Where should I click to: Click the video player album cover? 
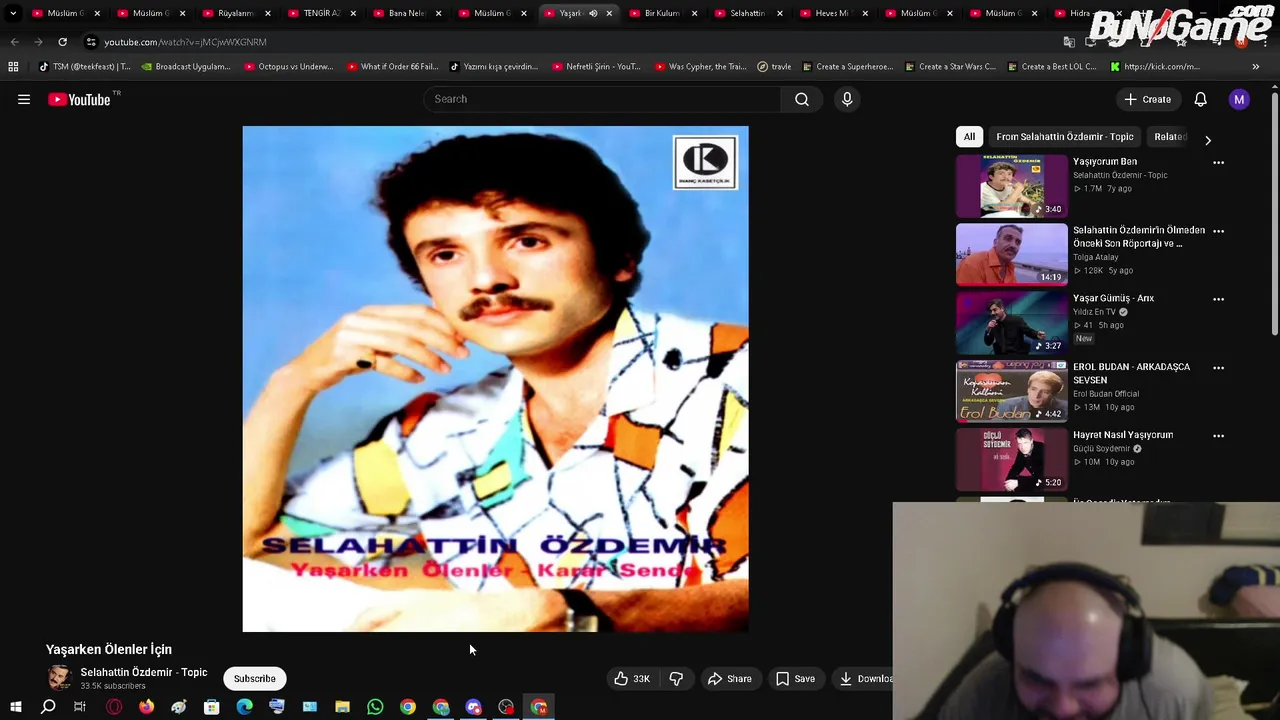[495, 379]
